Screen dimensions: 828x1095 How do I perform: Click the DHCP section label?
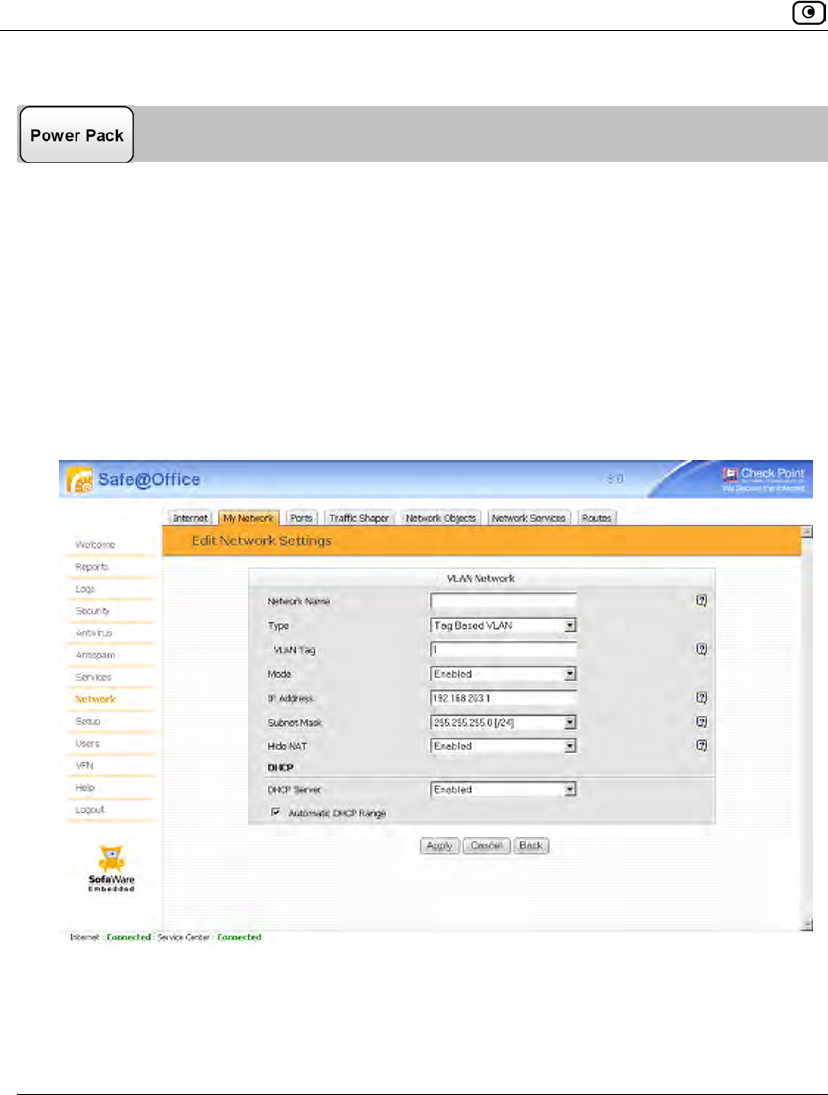point(281,767)
